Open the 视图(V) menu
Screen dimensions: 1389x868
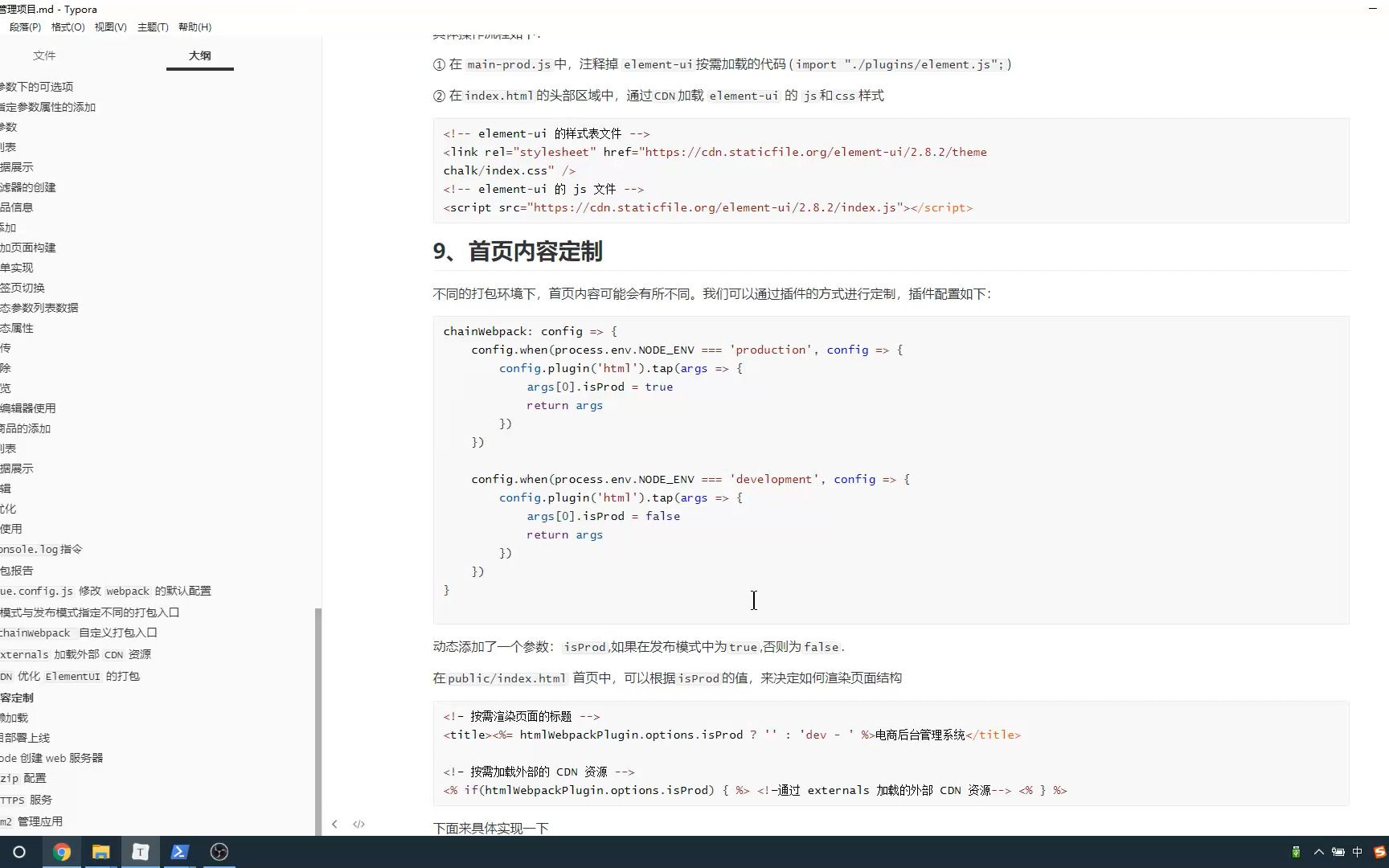(x=110, y=27)
